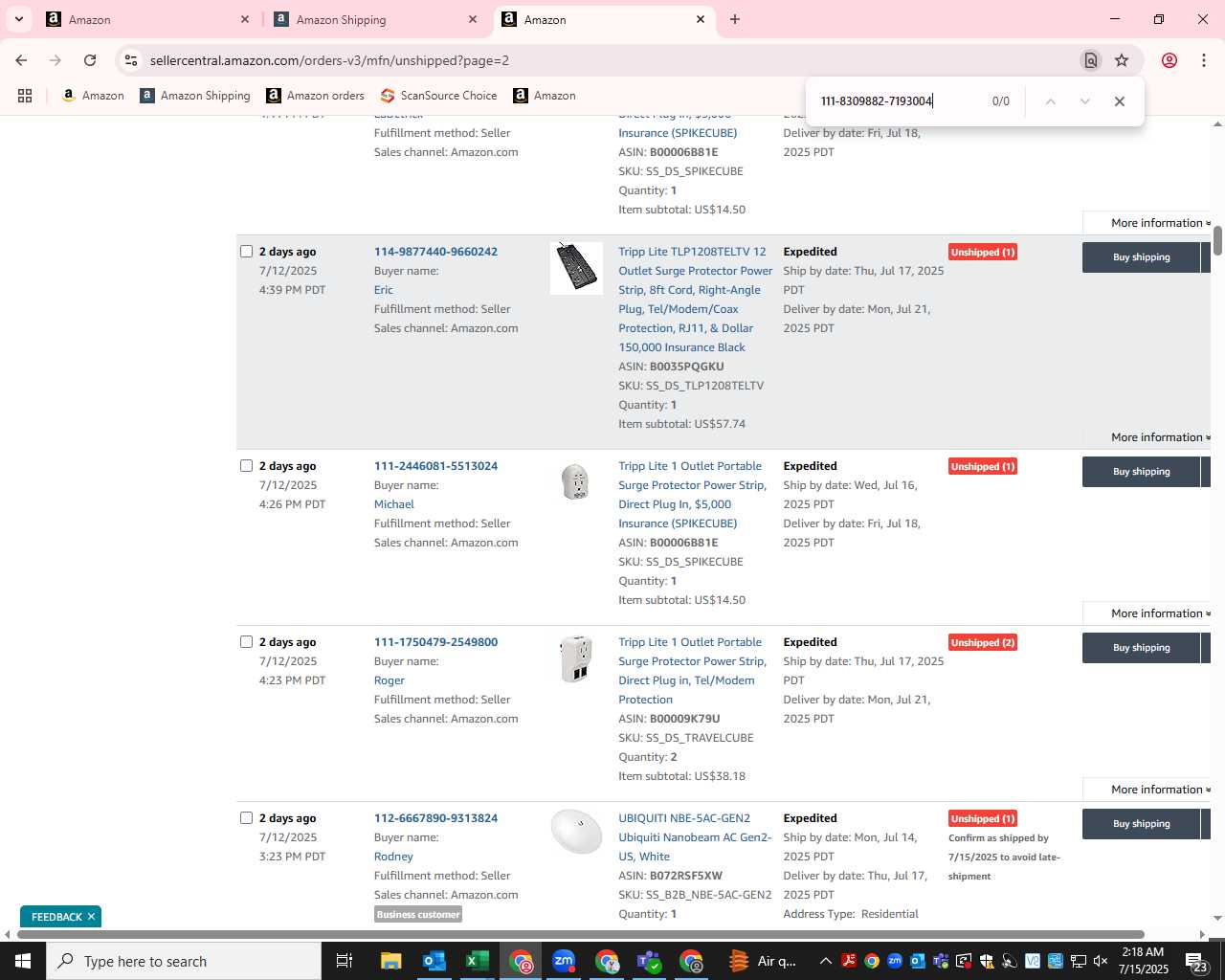Click the Google Lens search icon in address bar
Screen dimensions: 1225x980
click(x=1090, y=60)
